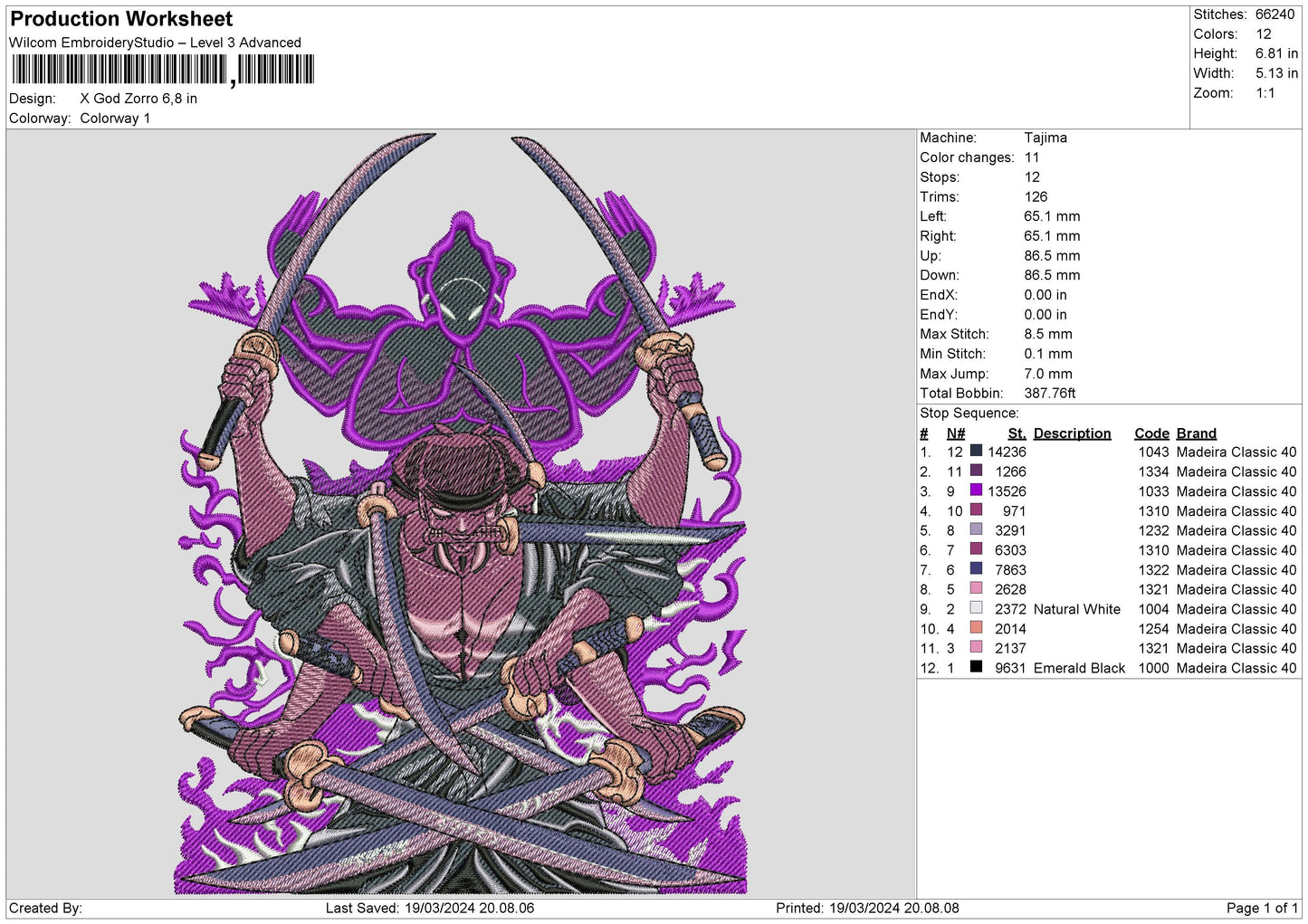The width and height of the screenshot is (1308, 924).
Task: Click the stop 8 pink swatch
Action: (x=976, y=588)
